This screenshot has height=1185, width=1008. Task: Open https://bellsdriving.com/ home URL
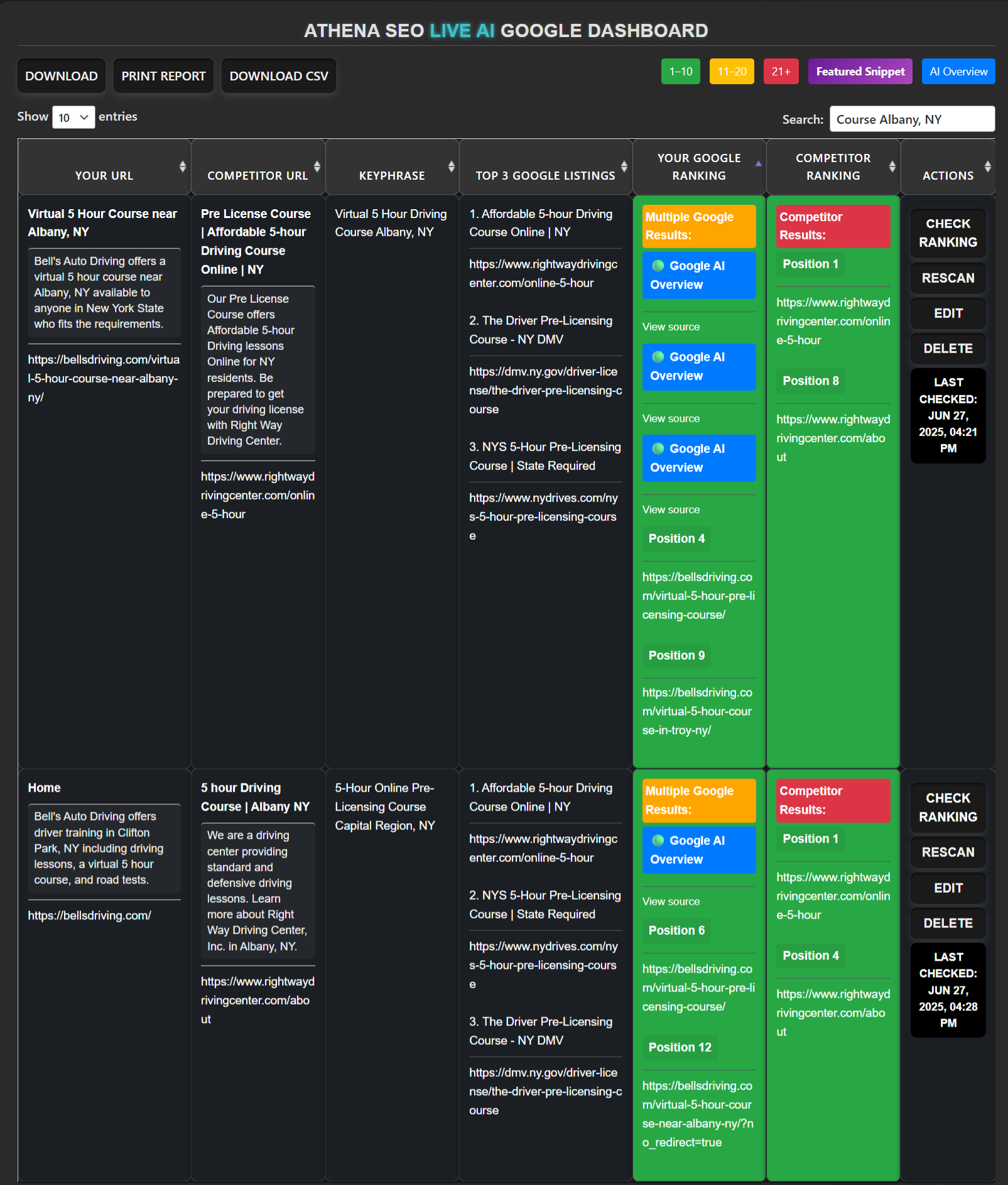click(x=89, y=915)
